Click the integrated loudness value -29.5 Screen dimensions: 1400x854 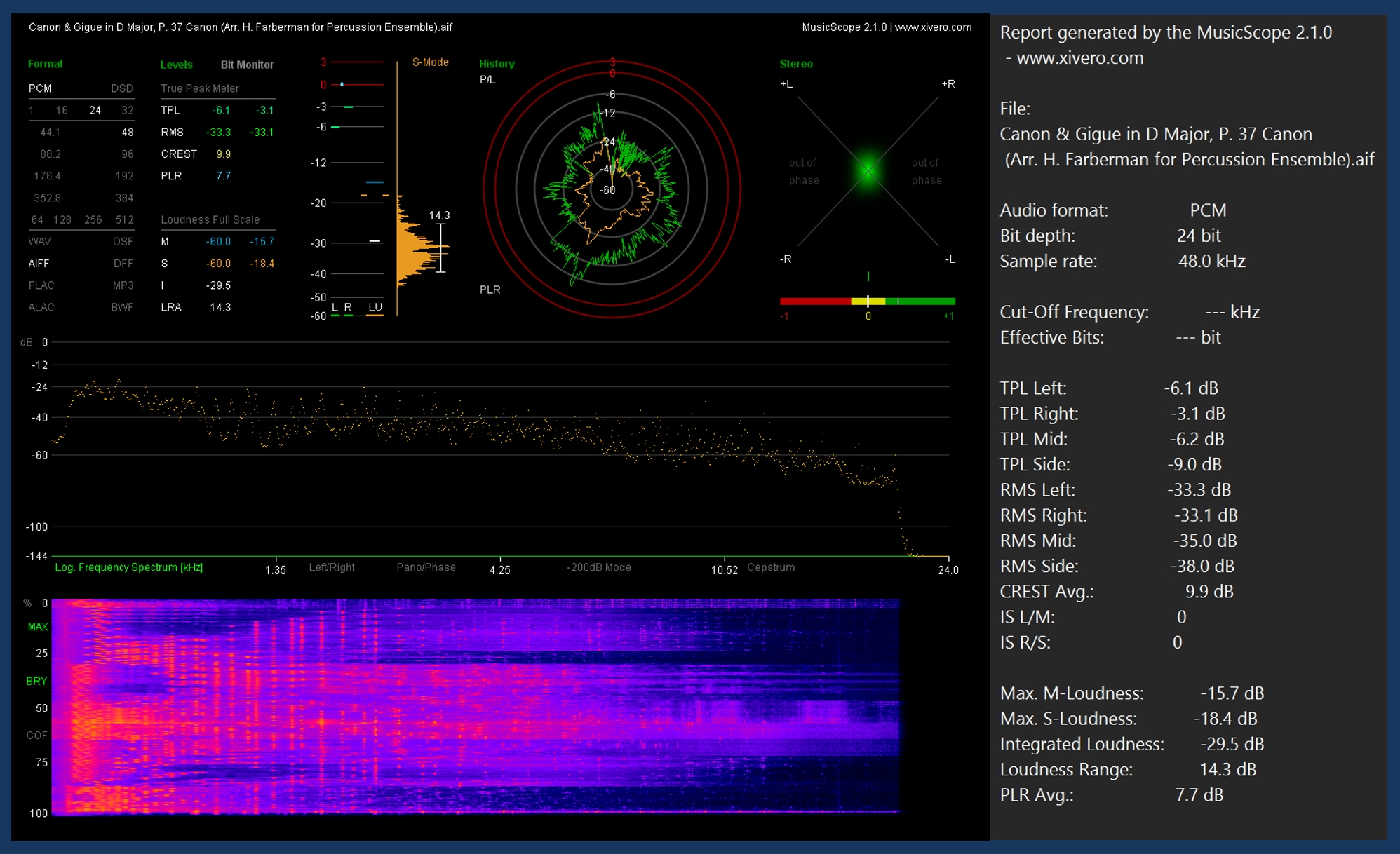(218, 285)
